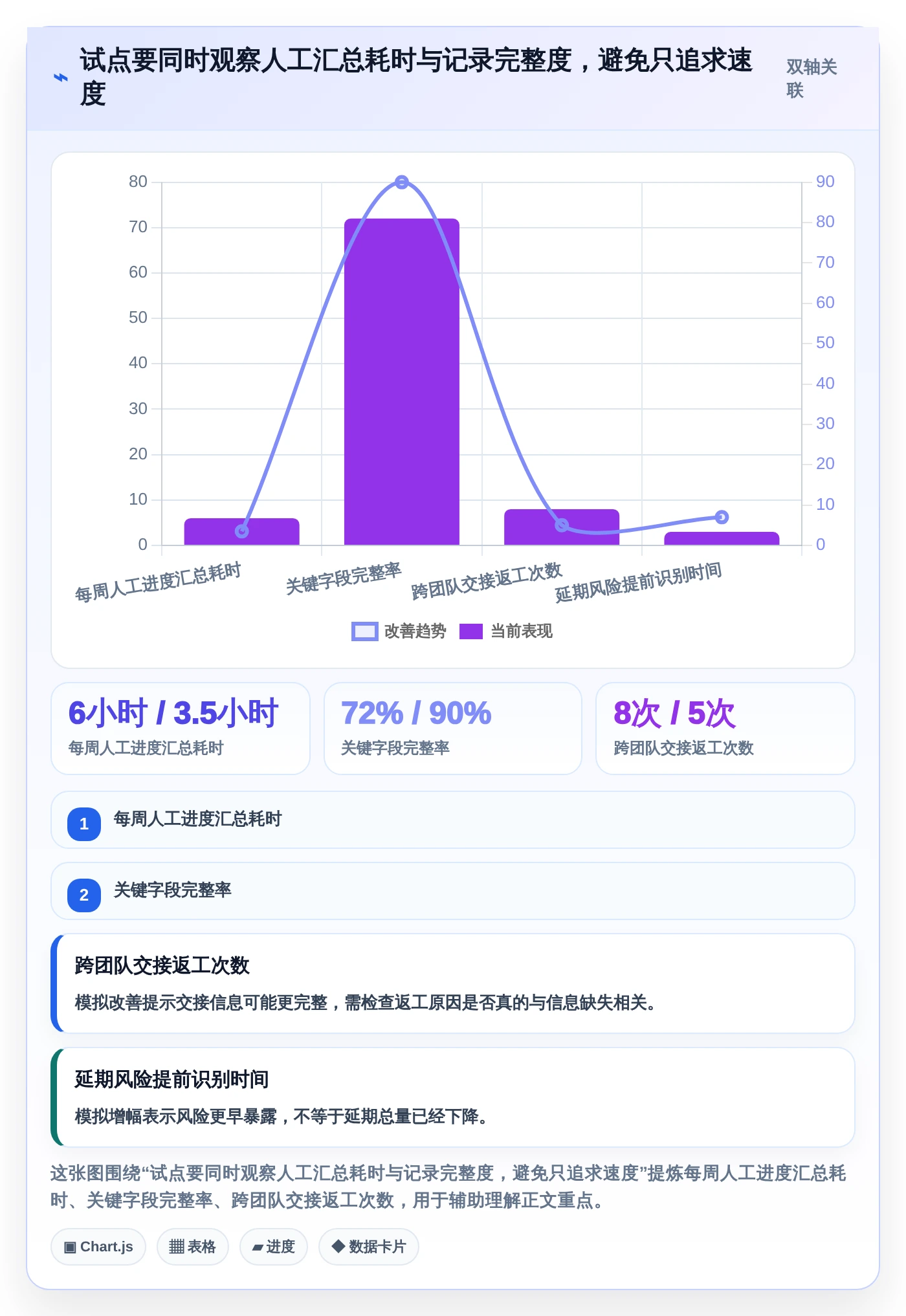Click the trend line point over 延期风险提前识别时间
The height and width of the screenshot is (1316, 906).
pyautogui.click(x=722, y=517)
